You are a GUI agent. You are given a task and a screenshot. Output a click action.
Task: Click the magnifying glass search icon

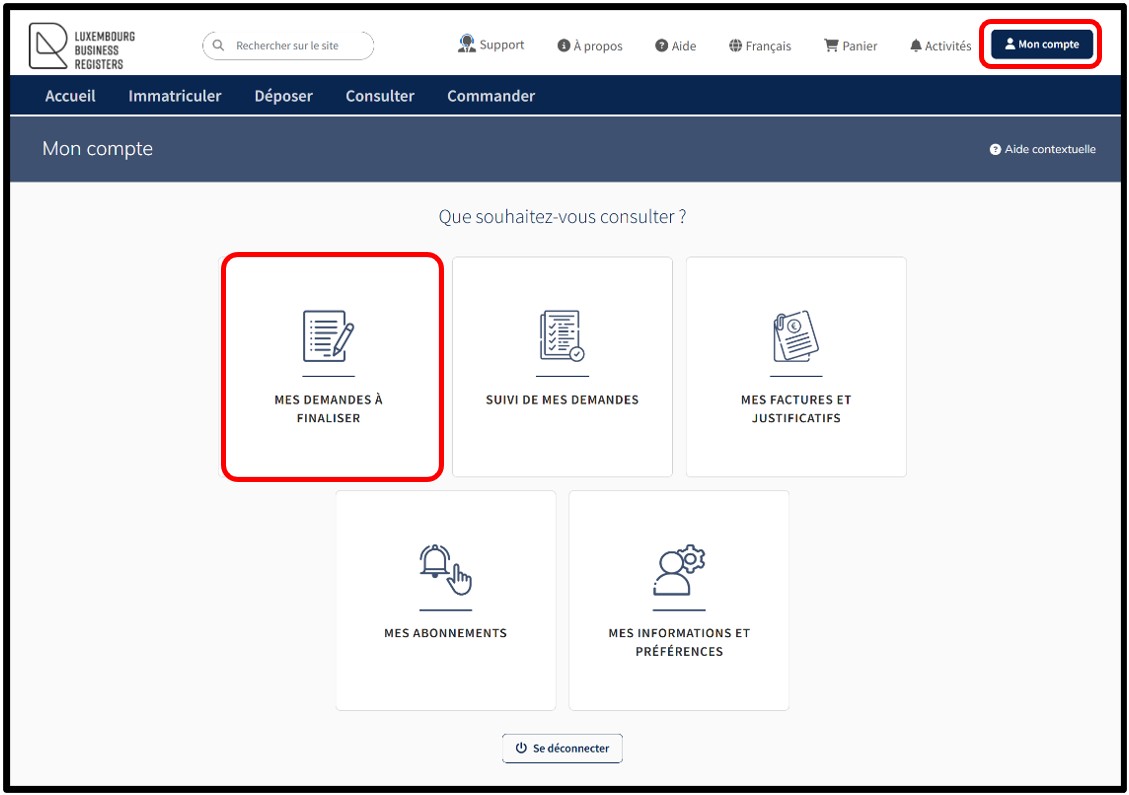pos(219,46)
